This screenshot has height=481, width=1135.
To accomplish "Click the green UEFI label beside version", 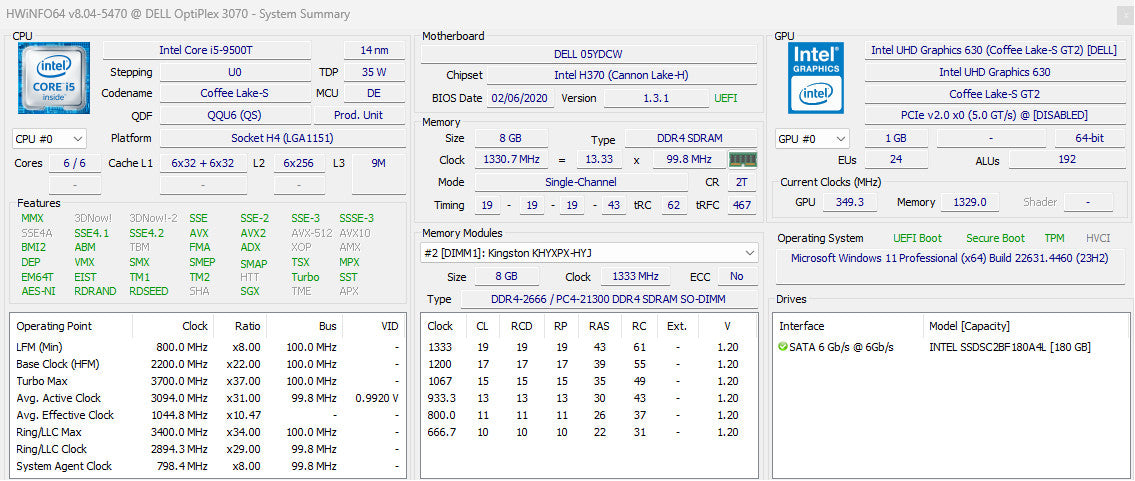I will tap(725, 98).
